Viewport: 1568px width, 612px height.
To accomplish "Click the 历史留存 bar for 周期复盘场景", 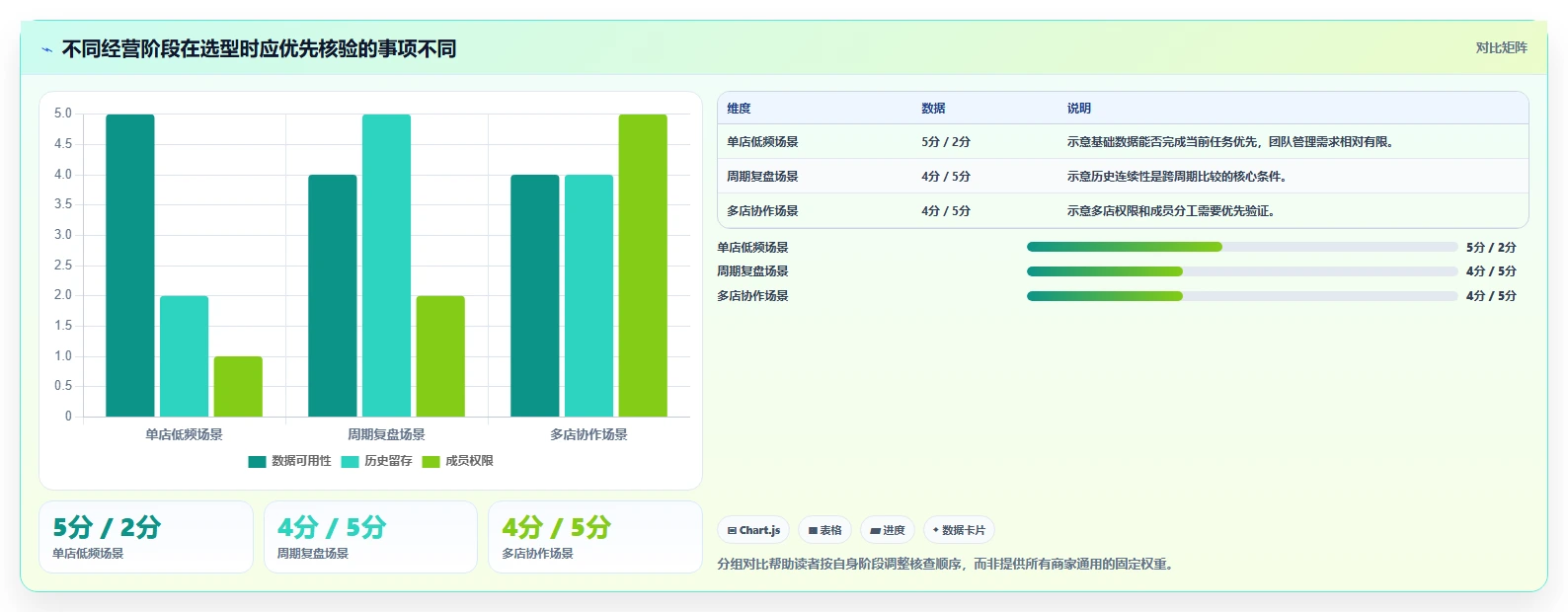I will (x=386, y=266).
